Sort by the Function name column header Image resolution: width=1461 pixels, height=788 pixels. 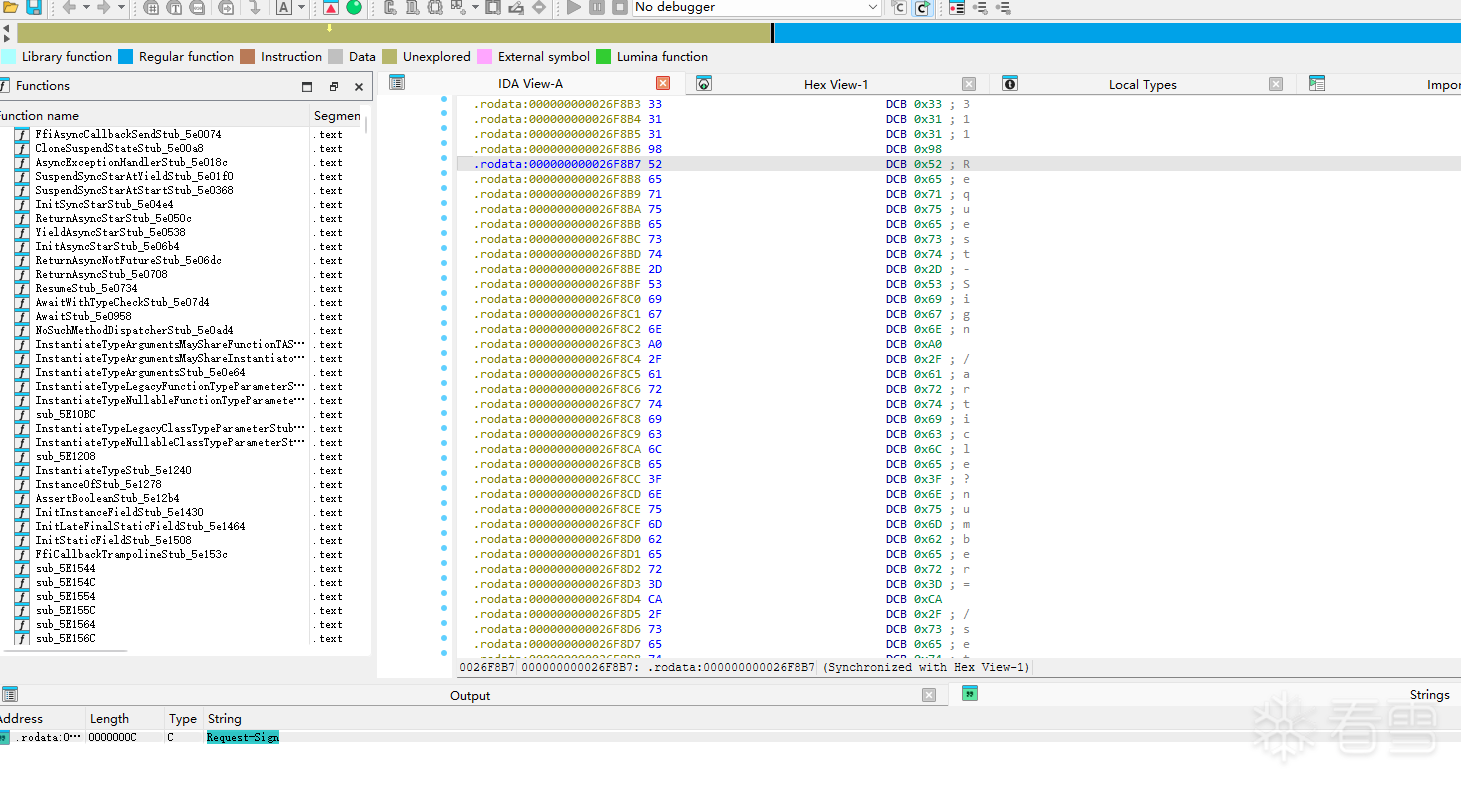point(40,116)
